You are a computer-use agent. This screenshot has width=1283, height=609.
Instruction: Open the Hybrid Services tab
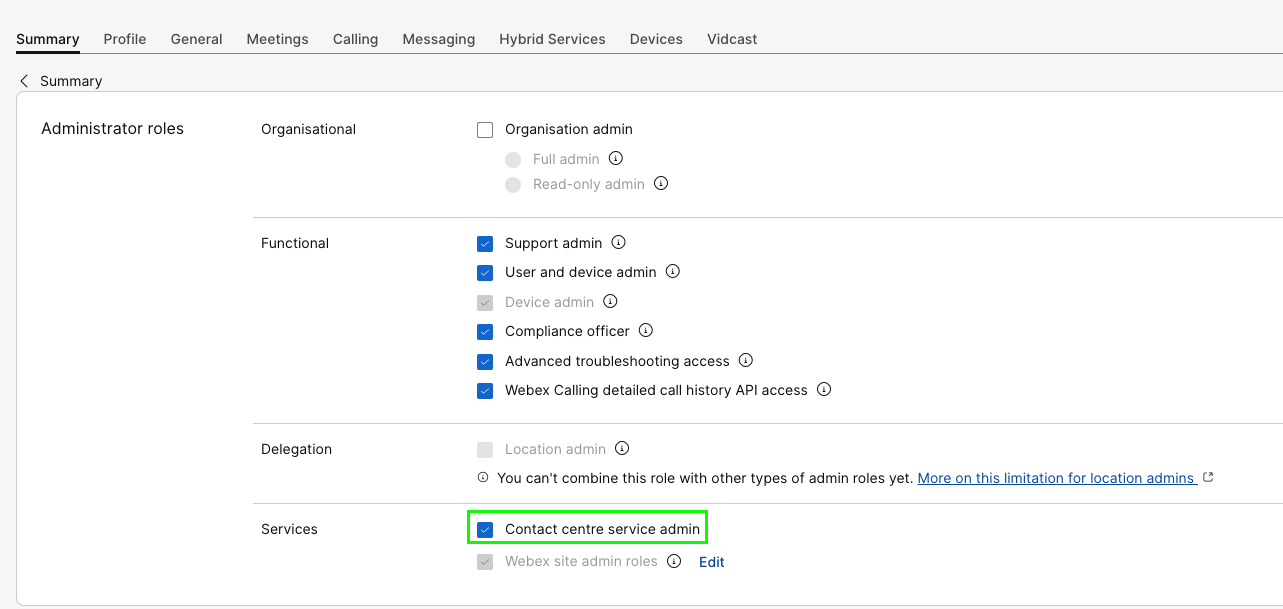tap(552, 39)
